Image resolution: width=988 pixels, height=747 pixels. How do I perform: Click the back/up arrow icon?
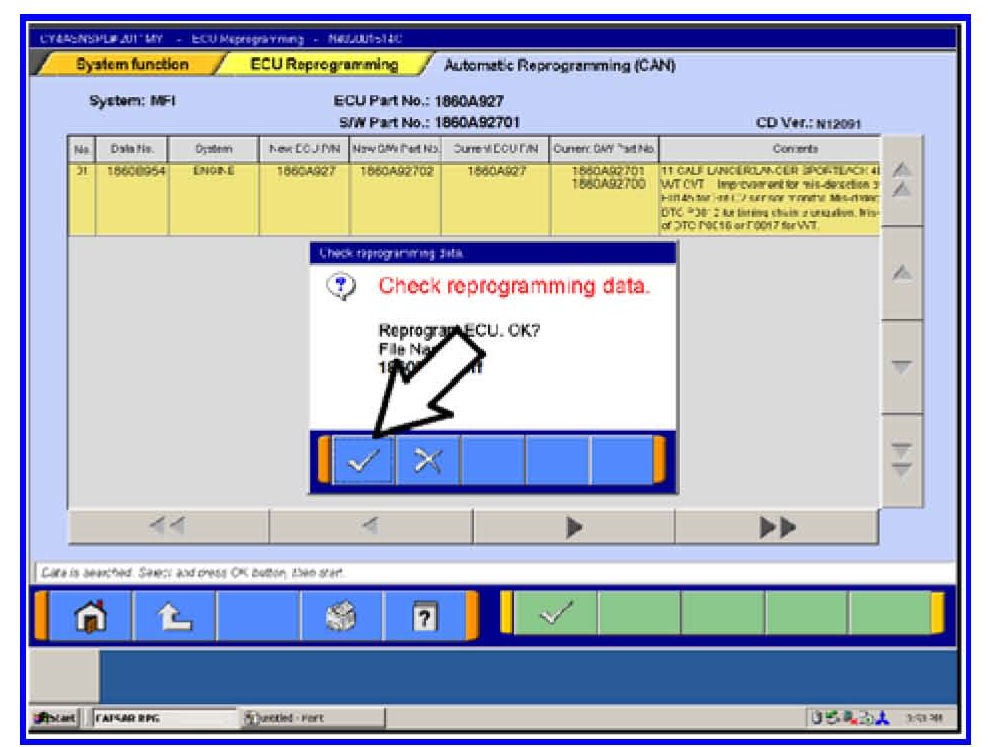(x=172, y=617)
